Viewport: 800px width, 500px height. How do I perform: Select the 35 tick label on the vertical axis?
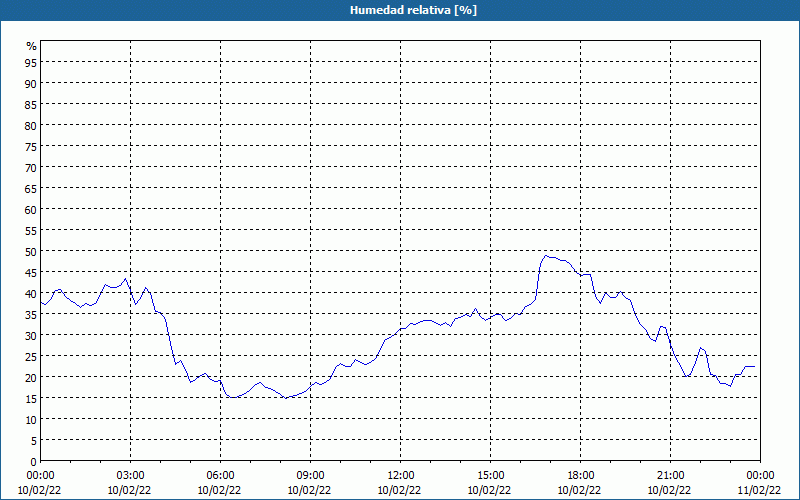pos(31,315)
